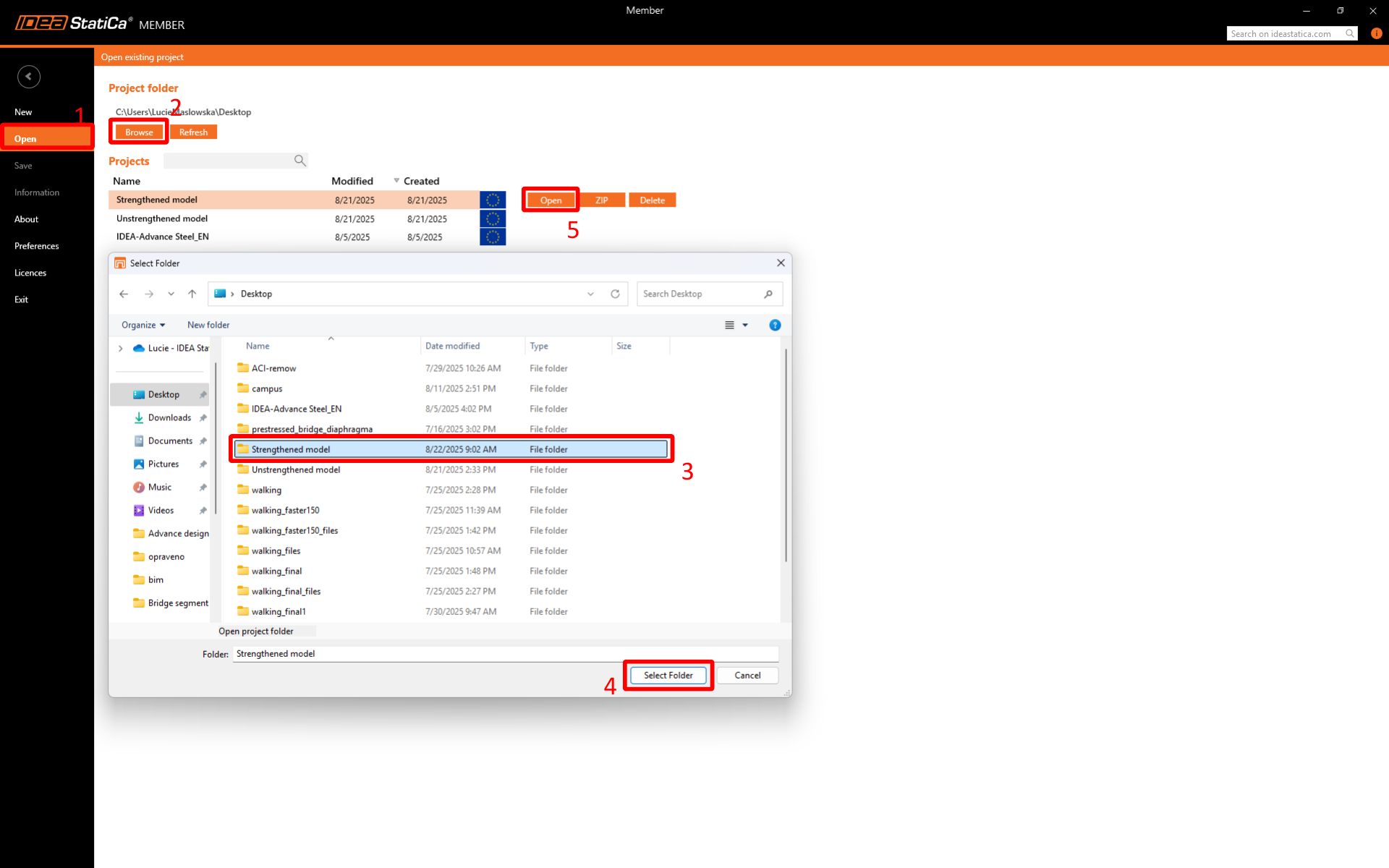Image resolution: width=1389 pixels, height=868 pixels.
Task: Select Preferences in the left menu
Action: point(37,246)
